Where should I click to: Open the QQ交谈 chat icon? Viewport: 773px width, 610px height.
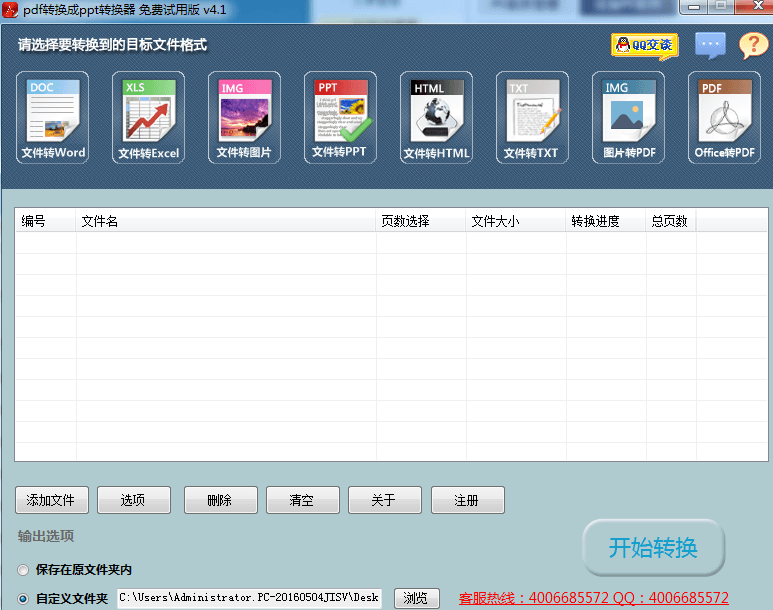(x=644, y=45)
